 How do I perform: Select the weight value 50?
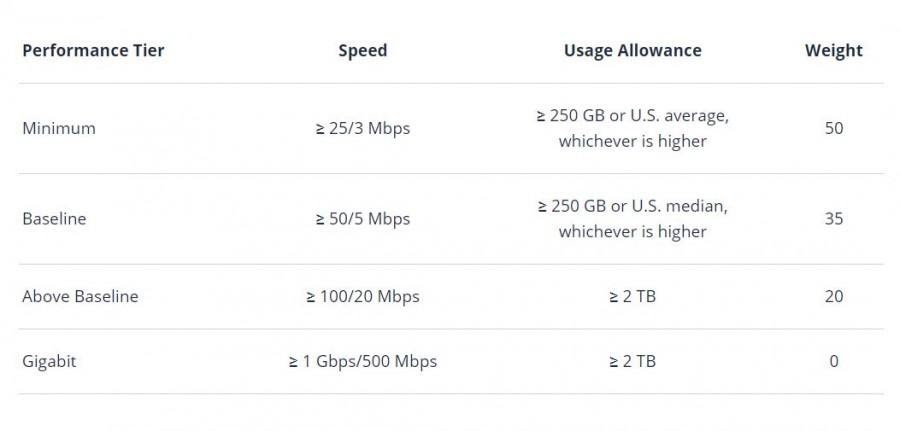[x=833, y=128]
